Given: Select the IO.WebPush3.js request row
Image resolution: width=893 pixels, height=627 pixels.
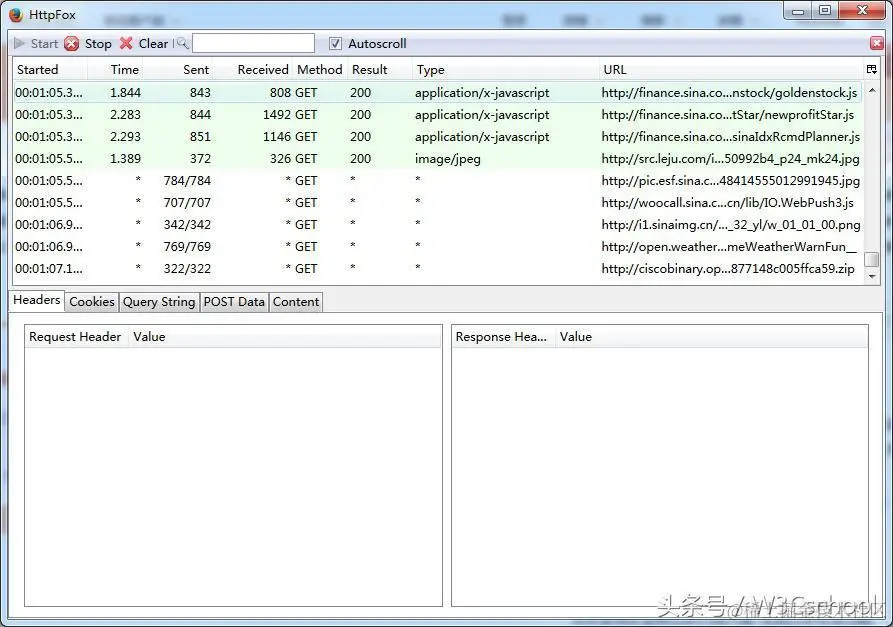Looking at the screenshot, I should point(437,203).
